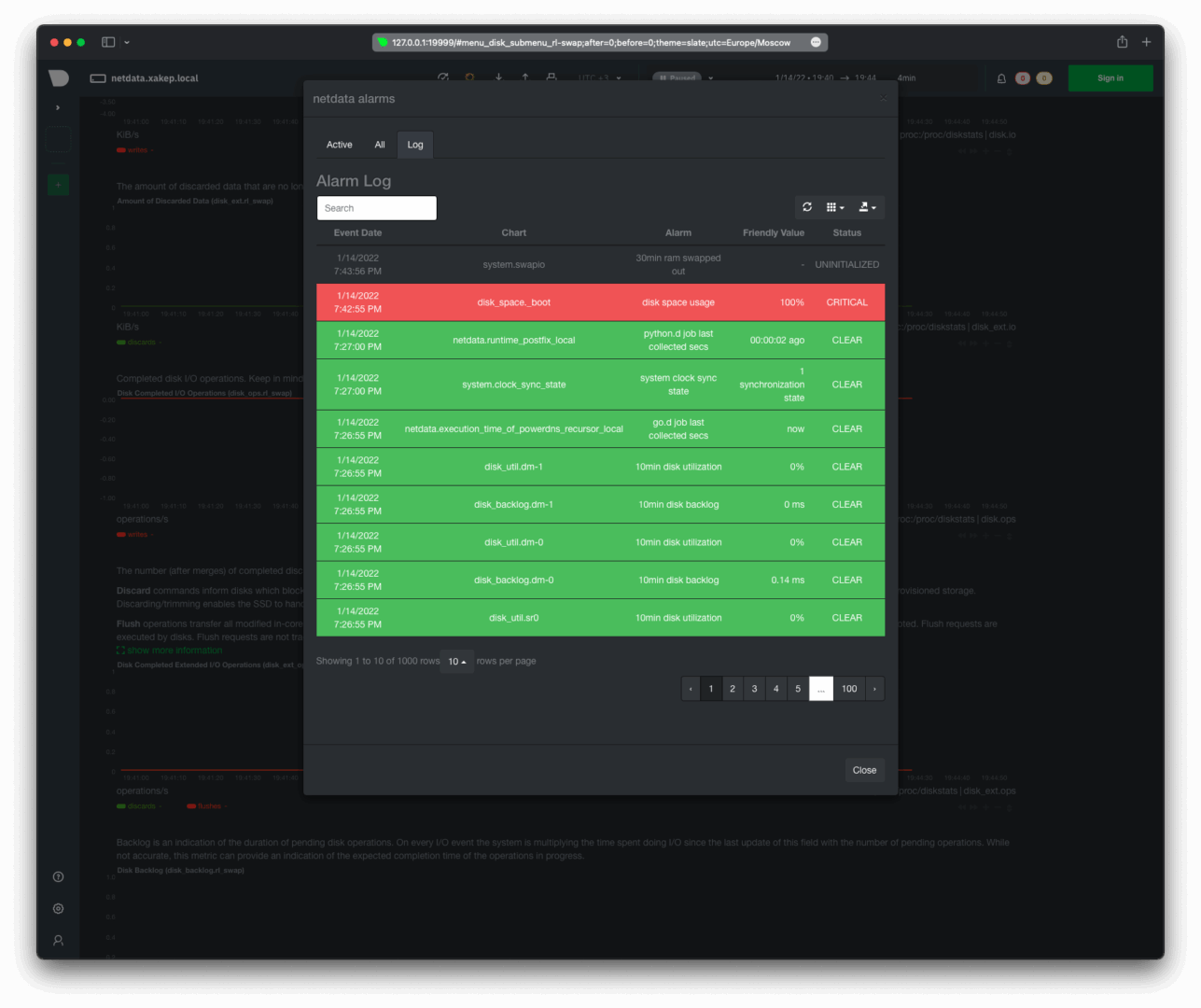Click the Close button in alarms dialog
1201x1008 pixels.
point(864,770)
